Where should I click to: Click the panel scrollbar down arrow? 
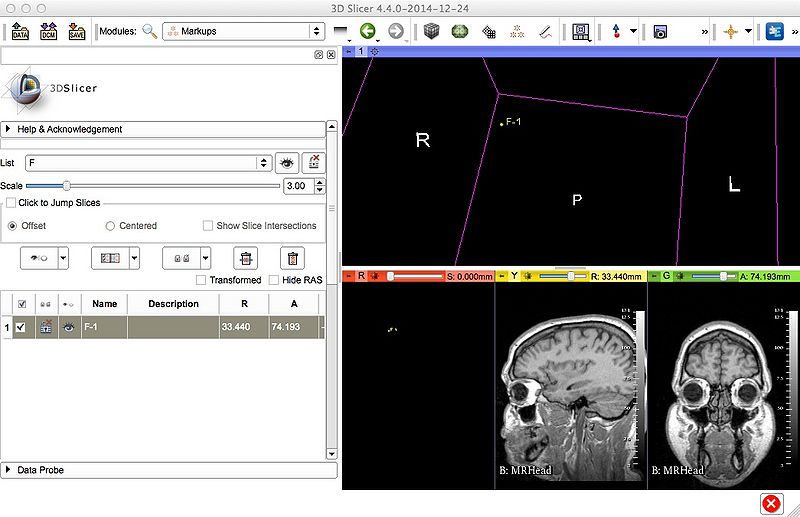point(332,454)
